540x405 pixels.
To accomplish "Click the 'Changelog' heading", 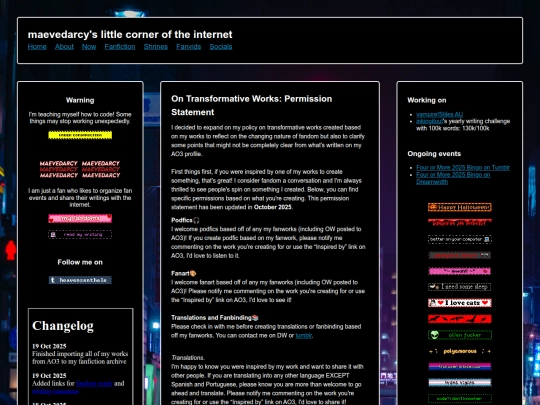I will [x=63, y=325].
